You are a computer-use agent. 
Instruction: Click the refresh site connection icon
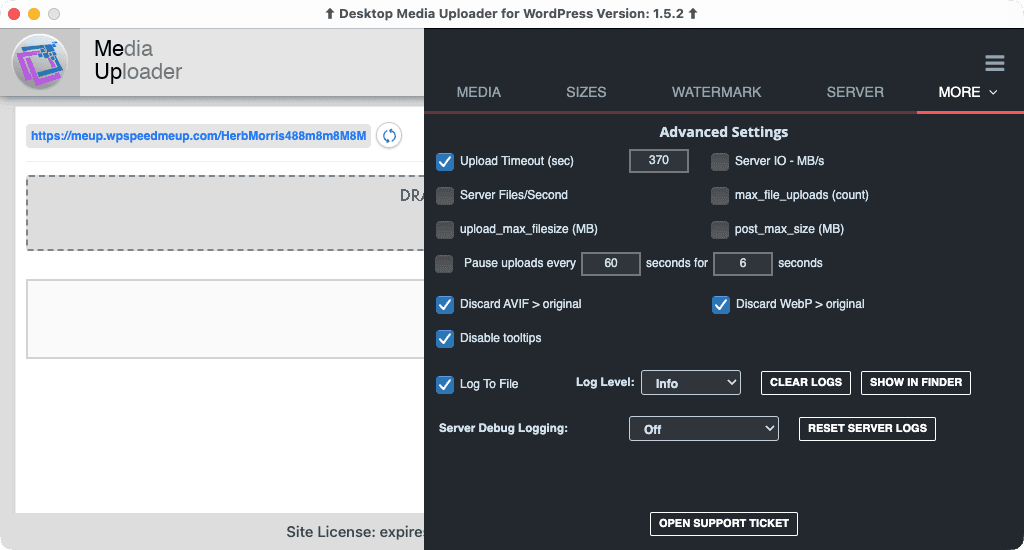[x=389, y=136]
